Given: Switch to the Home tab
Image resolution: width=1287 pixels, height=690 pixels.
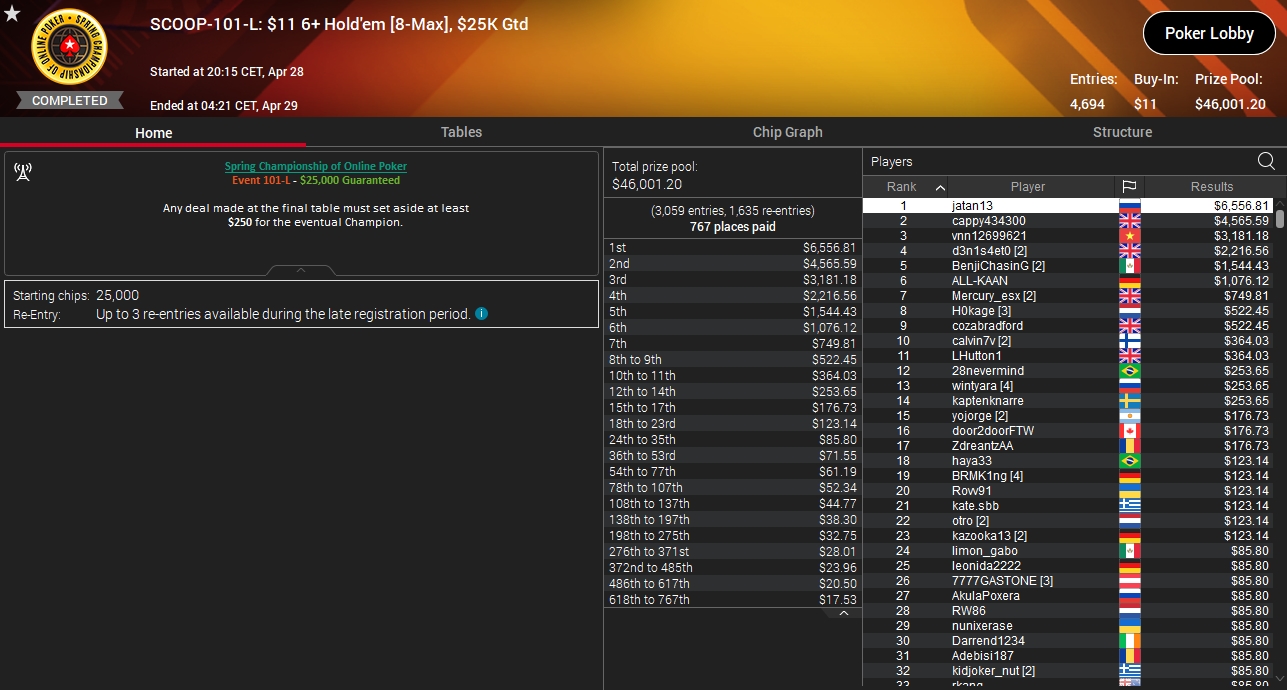Looking at the screenshot, I should click(154, 132).
